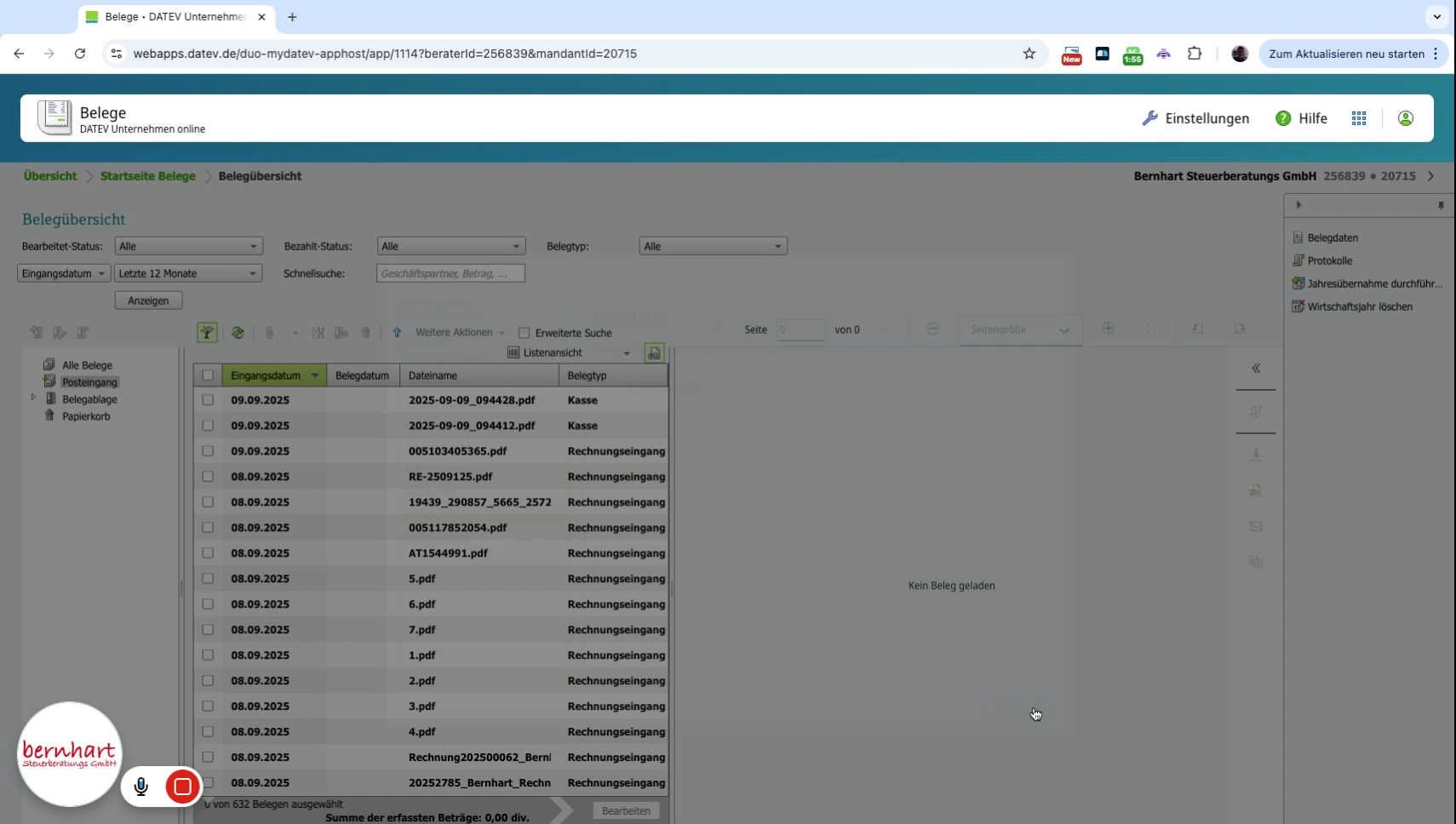Click the Schnellsuche input field
Screen dimensions: 1456x824
coord(450,273)
